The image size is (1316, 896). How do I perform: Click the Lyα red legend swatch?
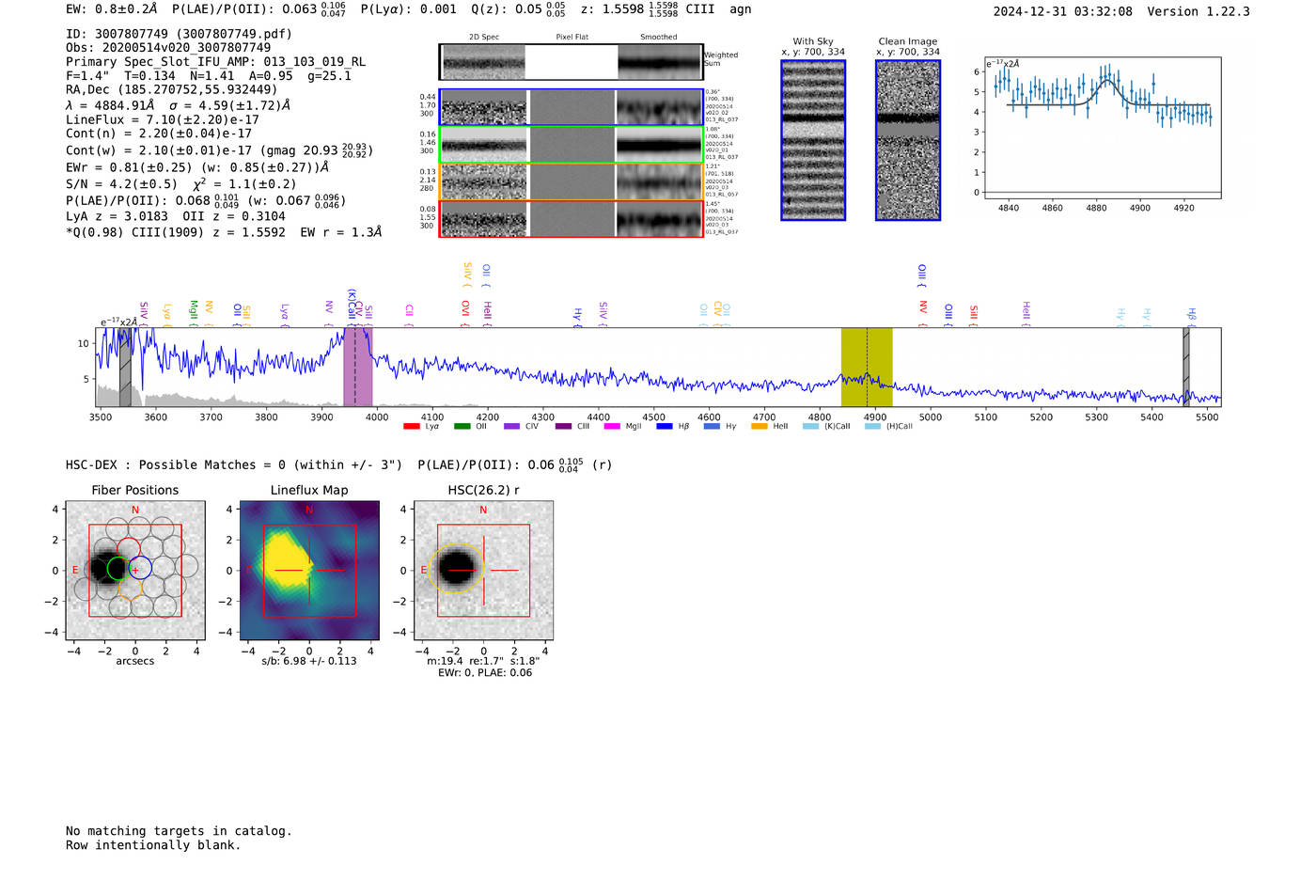tap(411, 427)
